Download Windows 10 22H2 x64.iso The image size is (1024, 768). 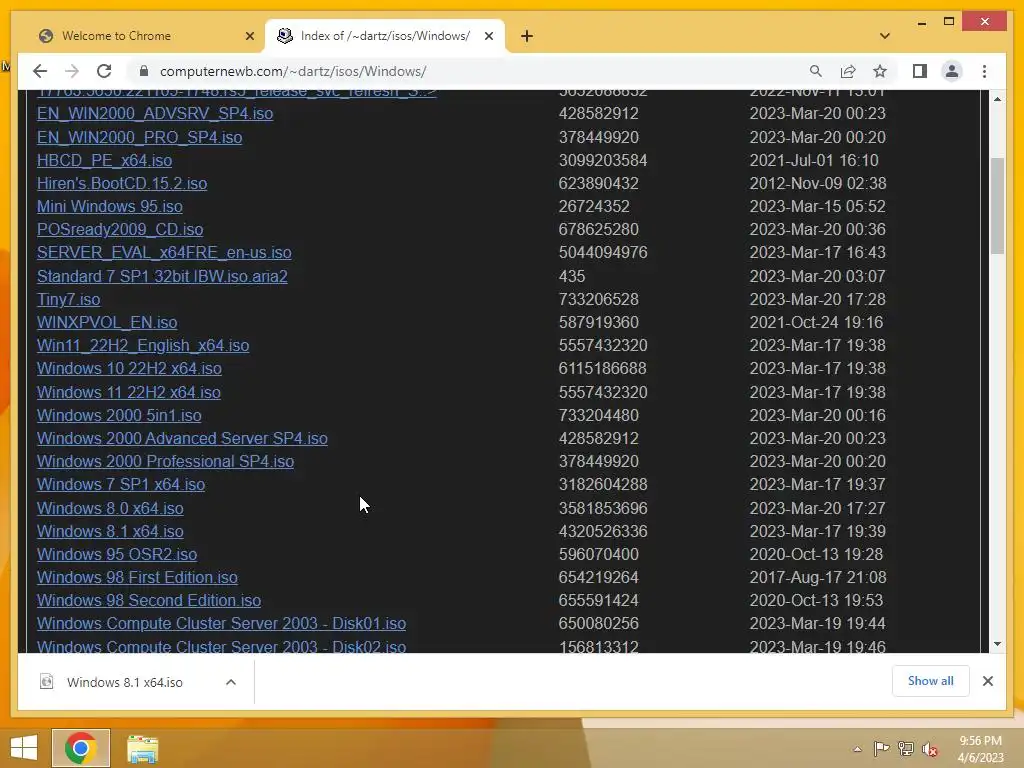(129, 368)
